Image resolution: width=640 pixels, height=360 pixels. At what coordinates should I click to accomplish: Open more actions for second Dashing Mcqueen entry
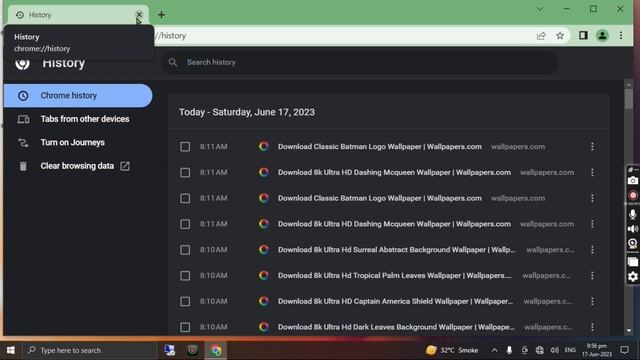(x=592, y=224)
